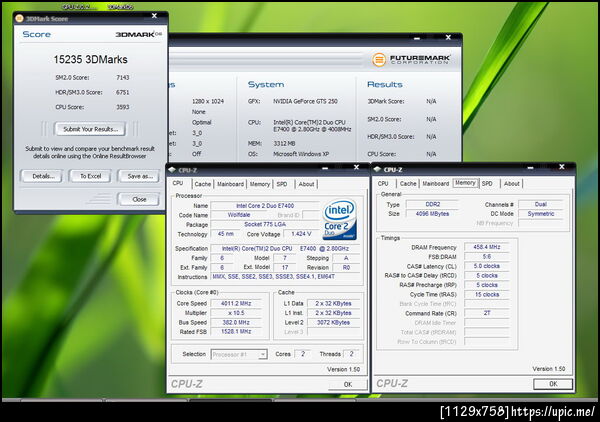Click the Multiplier value x 10.5

pos(236,313)
